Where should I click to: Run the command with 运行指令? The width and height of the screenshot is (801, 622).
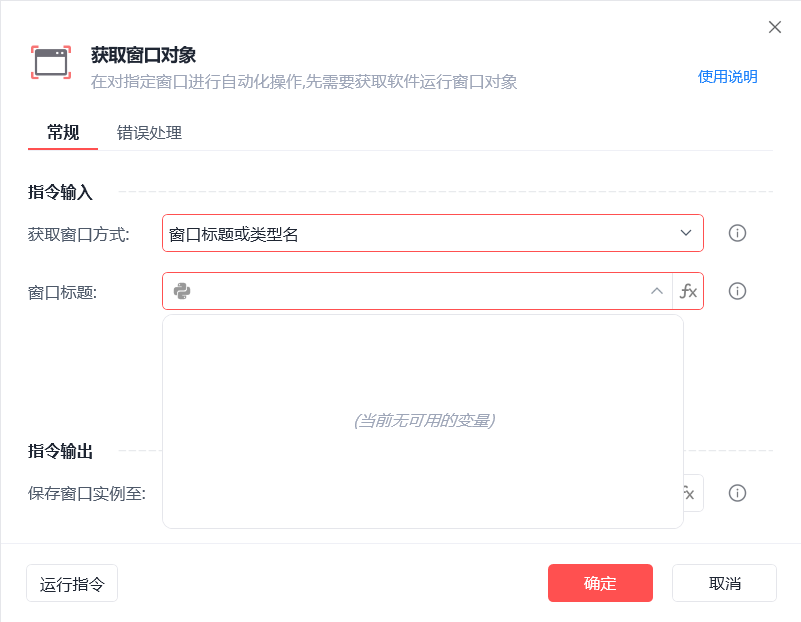pos(72,584)
